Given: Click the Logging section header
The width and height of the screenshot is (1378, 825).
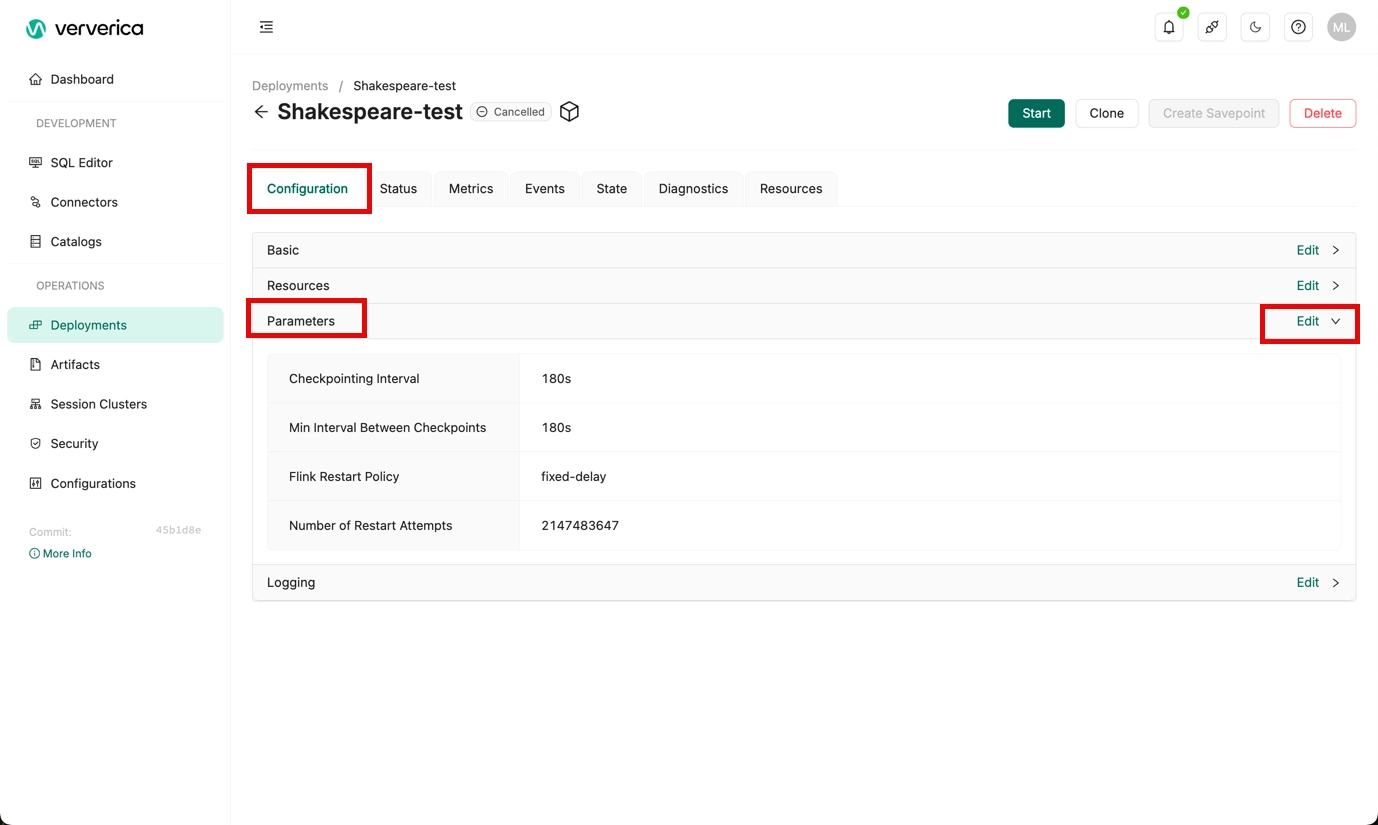Looking at the screenshot, I should tap(804, 582).
